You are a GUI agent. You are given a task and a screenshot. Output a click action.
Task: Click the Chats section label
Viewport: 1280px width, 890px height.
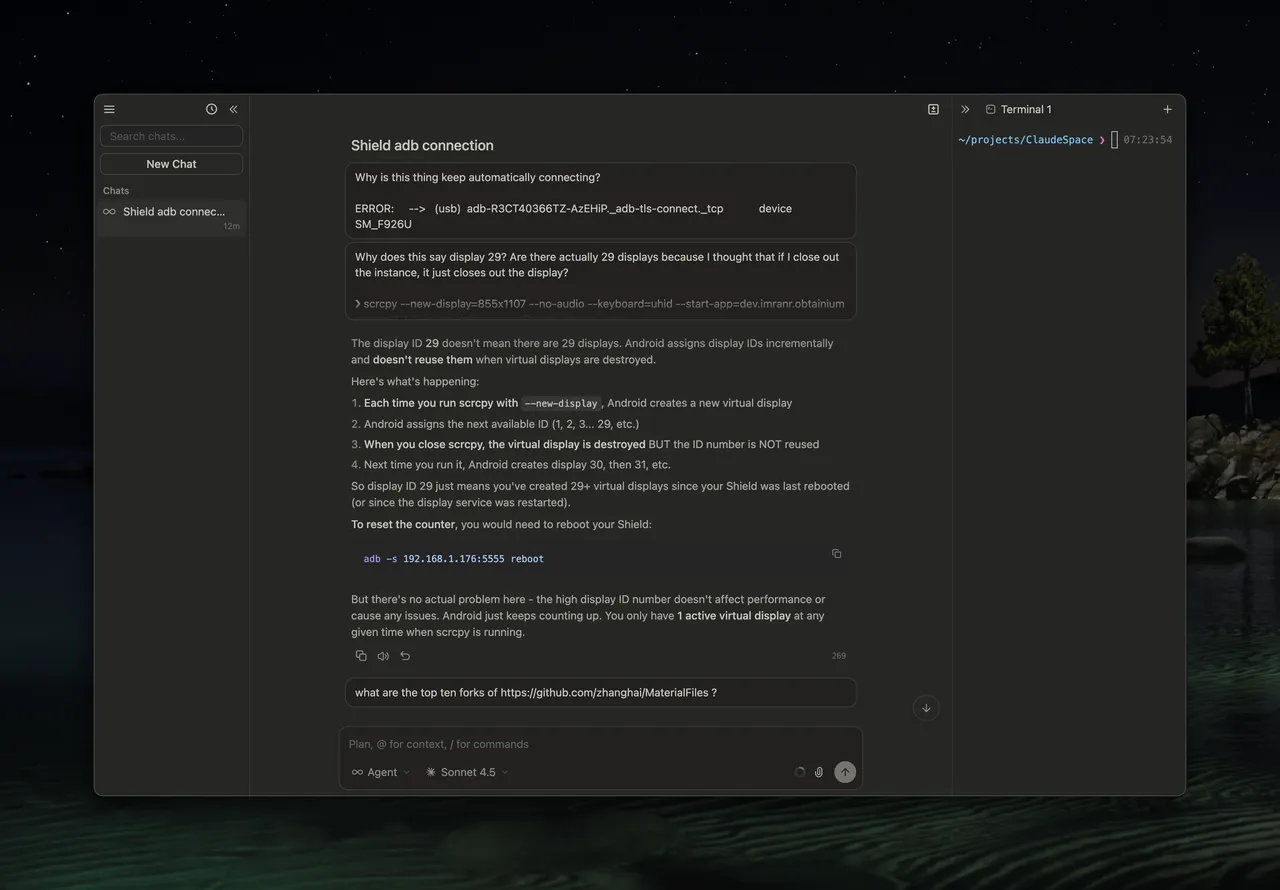coord(116,190)
